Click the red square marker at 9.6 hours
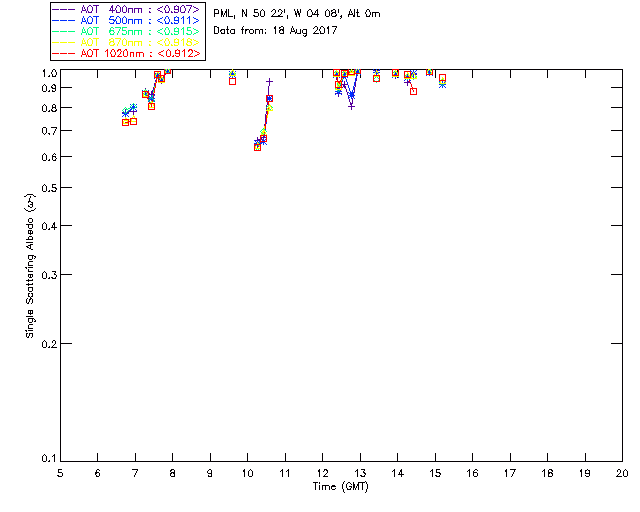The width and height of the screenshot is (640, 512). pos(232,81)
